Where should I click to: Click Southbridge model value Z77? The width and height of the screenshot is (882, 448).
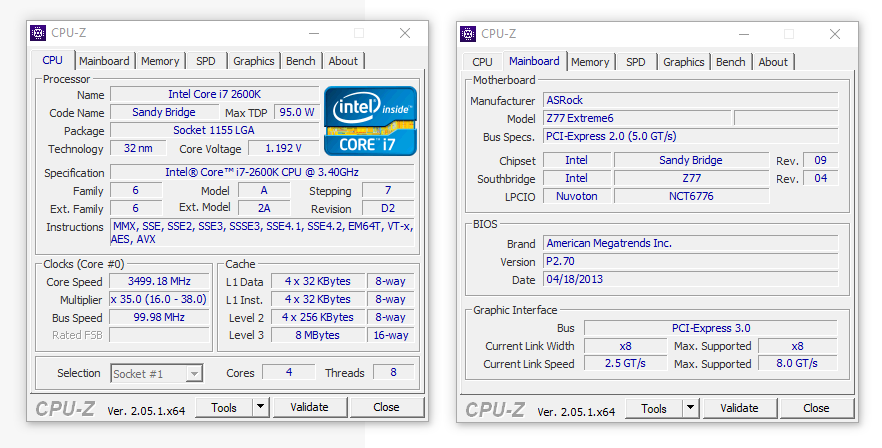click(691, 178)
